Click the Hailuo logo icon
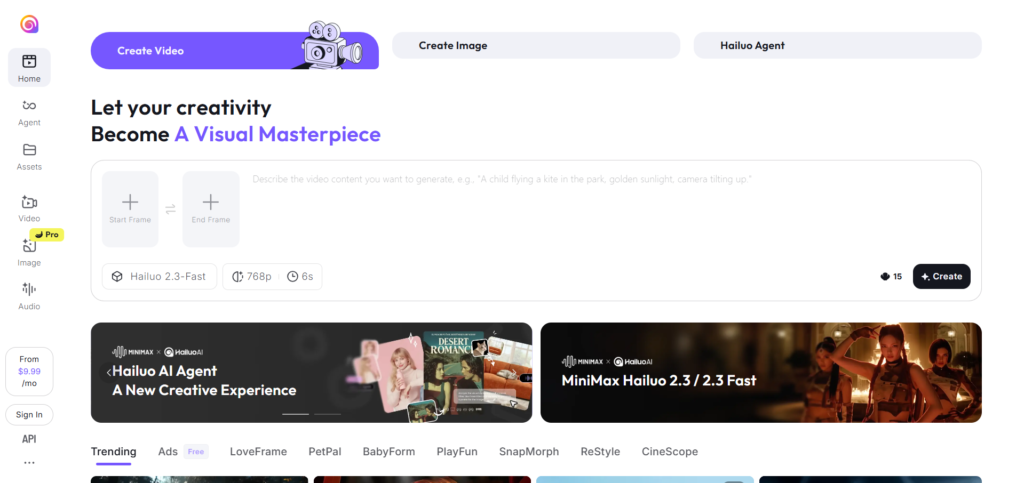This screenshot has height=483, width=1024. tap(29, 24)
